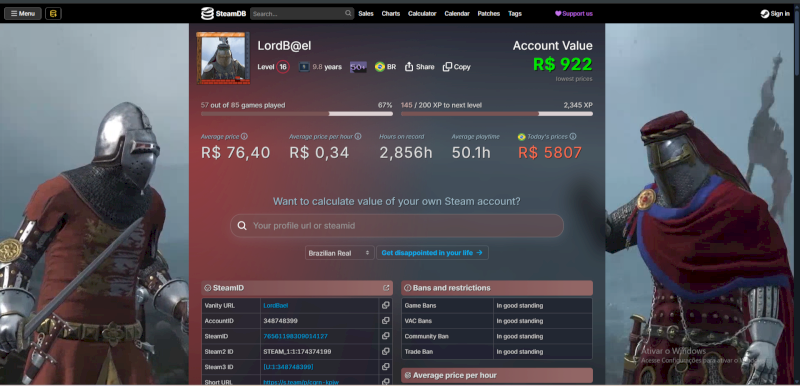Viewport: 800px width, 386px height.
Task: Click info icon next to Average price per hour
Action: [x=358, y=137]
